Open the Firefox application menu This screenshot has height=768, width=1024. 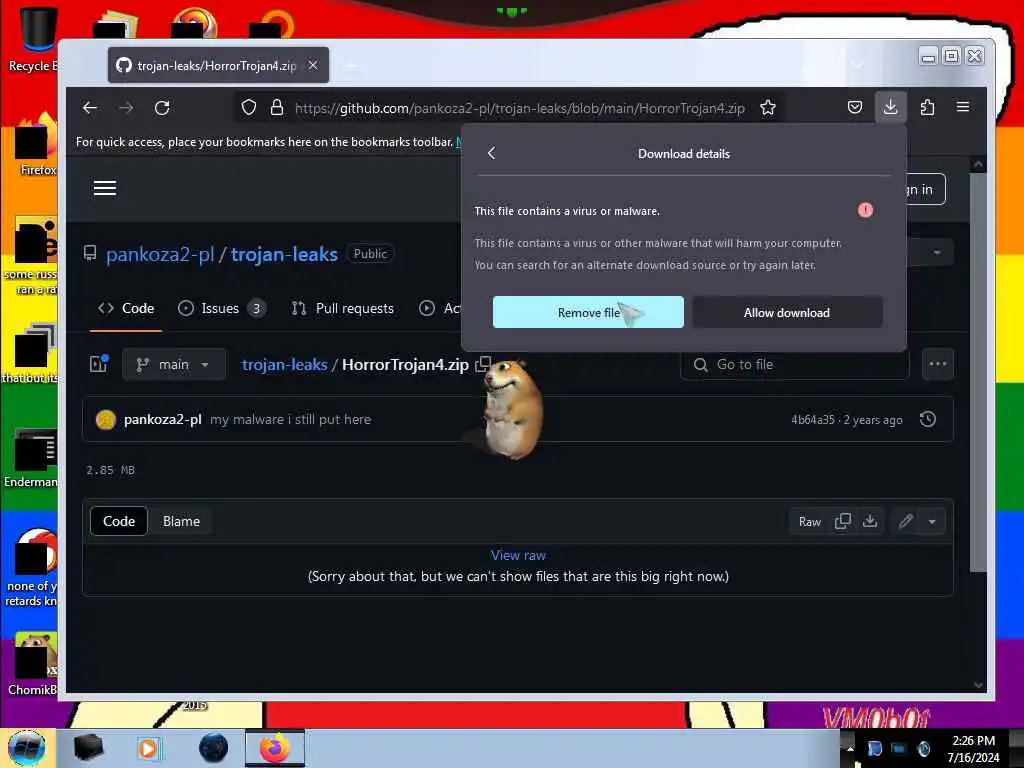(963, 106)
